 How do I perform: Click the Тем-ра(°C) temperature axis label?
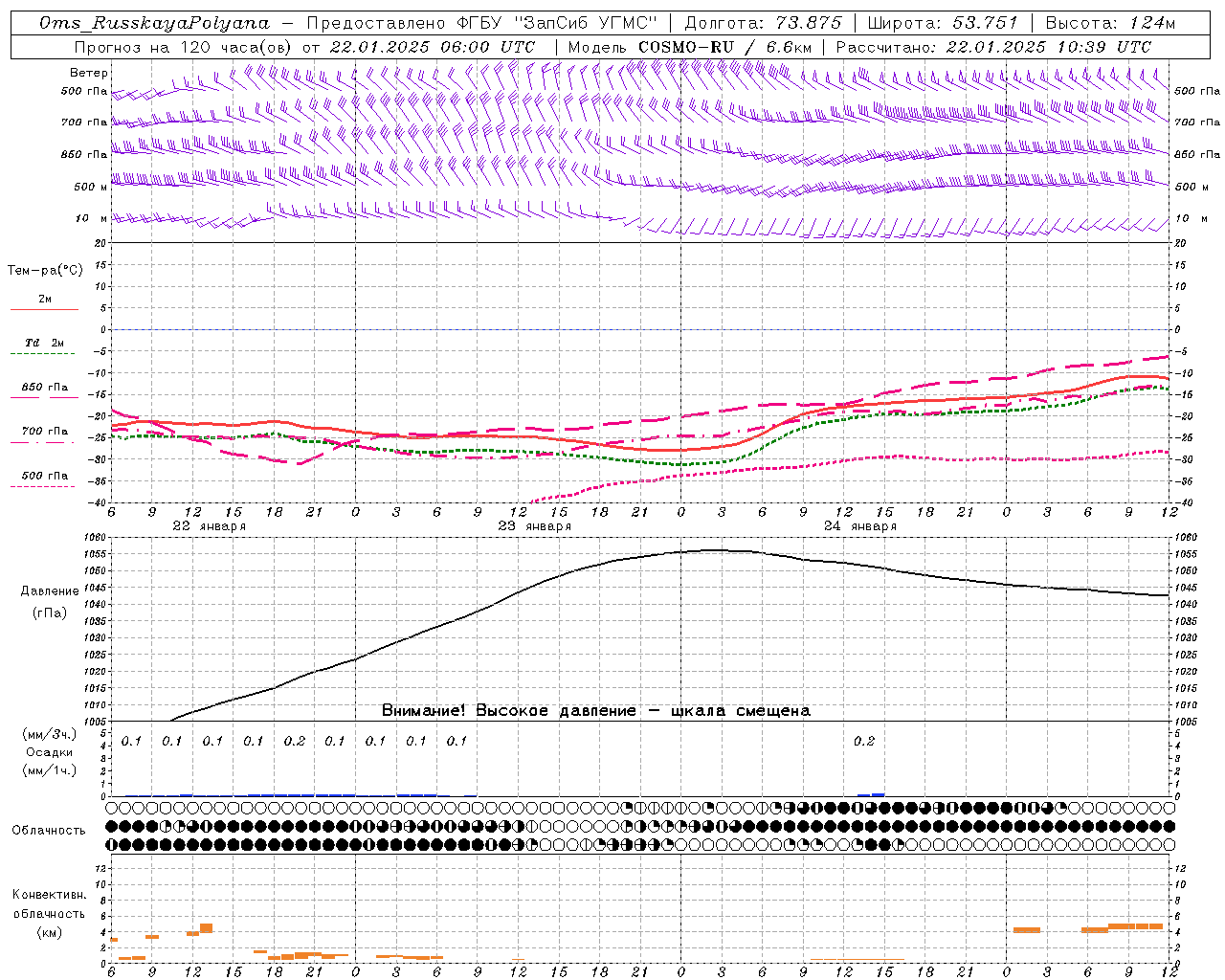coord(45,271)
